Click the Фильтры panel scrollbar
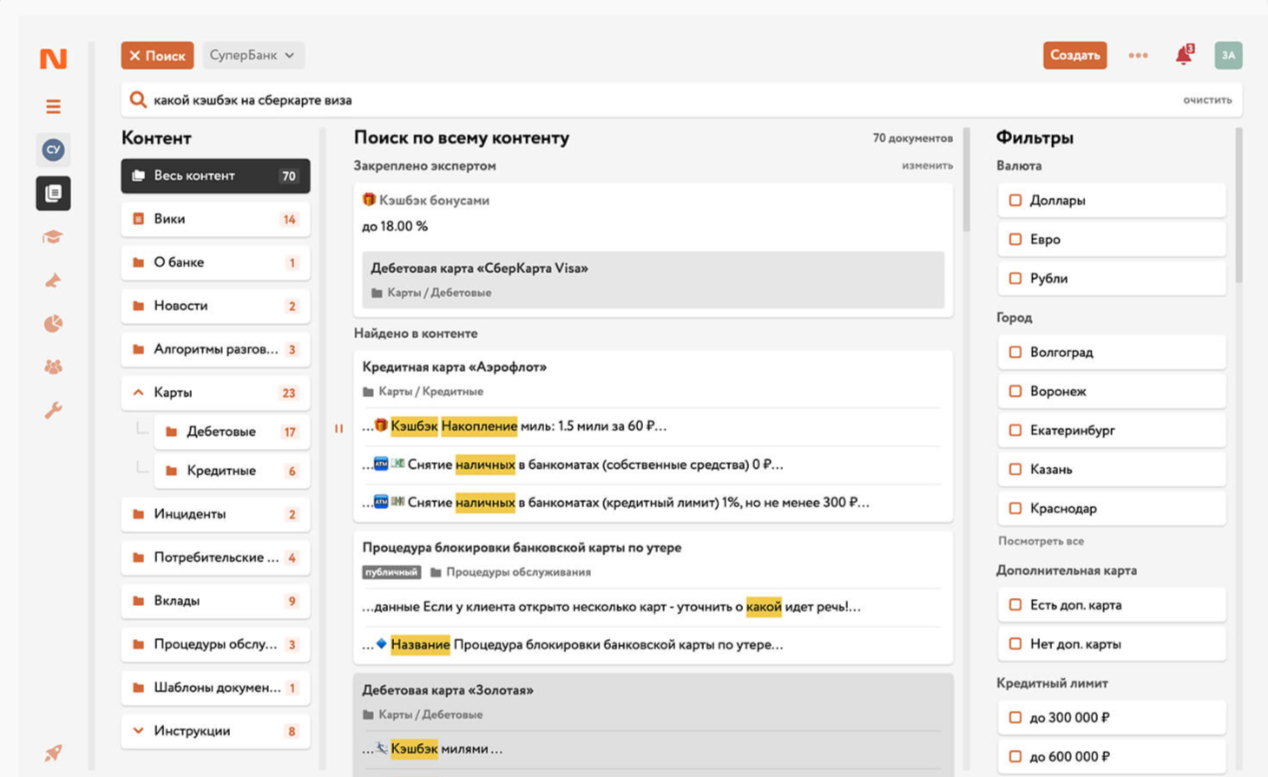This screenshot has height=777, width=1268. point(1240,205)
